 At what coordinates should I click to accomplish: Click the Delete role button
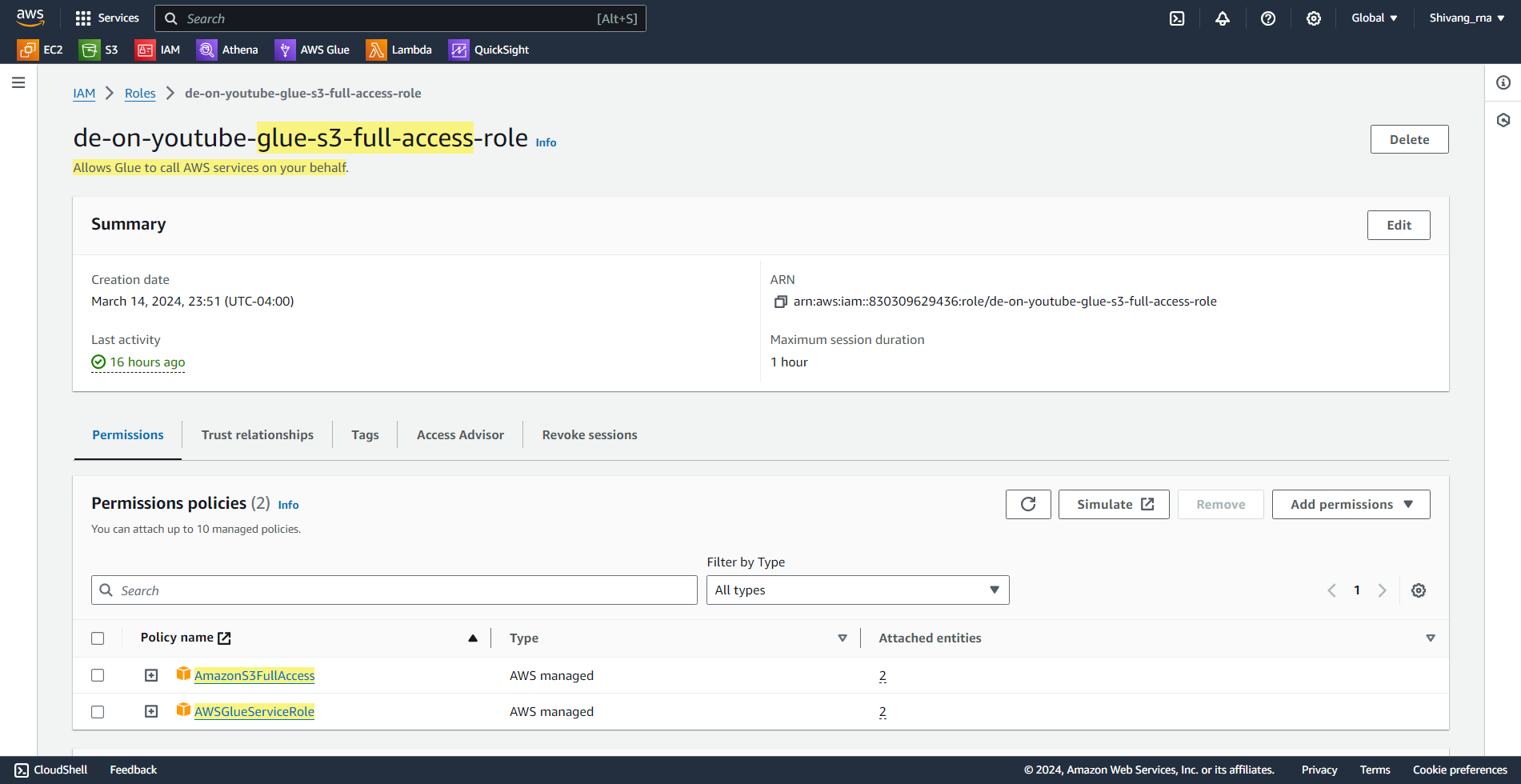[x=1409, y=139]
